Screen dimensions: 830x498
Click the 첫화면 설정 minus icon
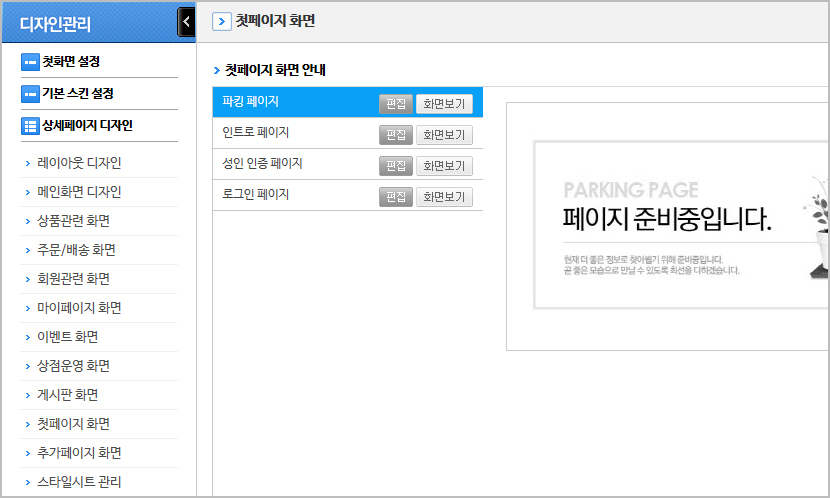coord(30,62)
